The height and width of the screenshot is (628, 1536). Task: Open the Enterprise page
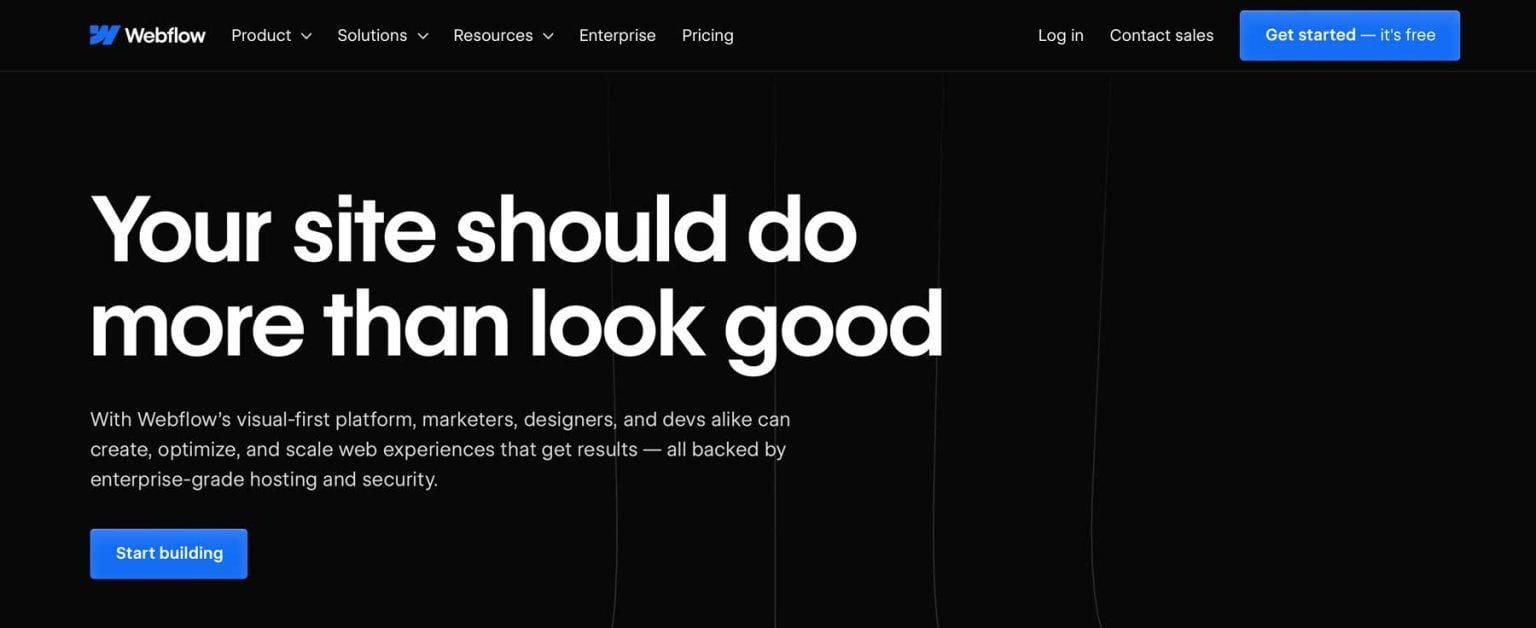pos(617,35)
